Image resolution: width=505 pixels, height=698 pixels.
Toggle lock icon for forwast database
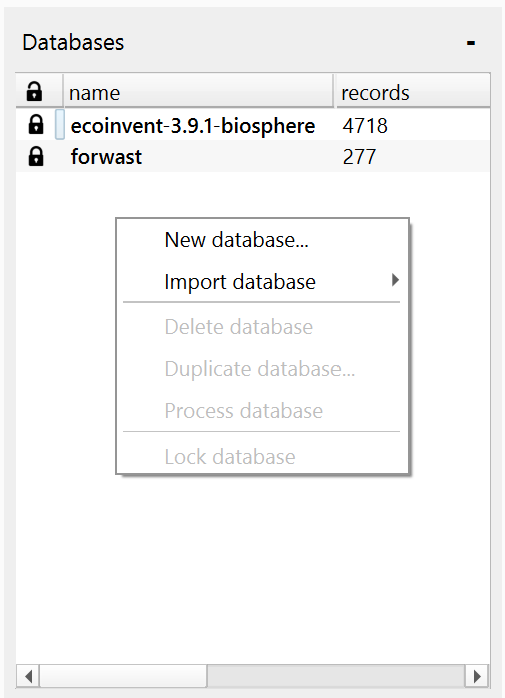[x=36, y=156]
